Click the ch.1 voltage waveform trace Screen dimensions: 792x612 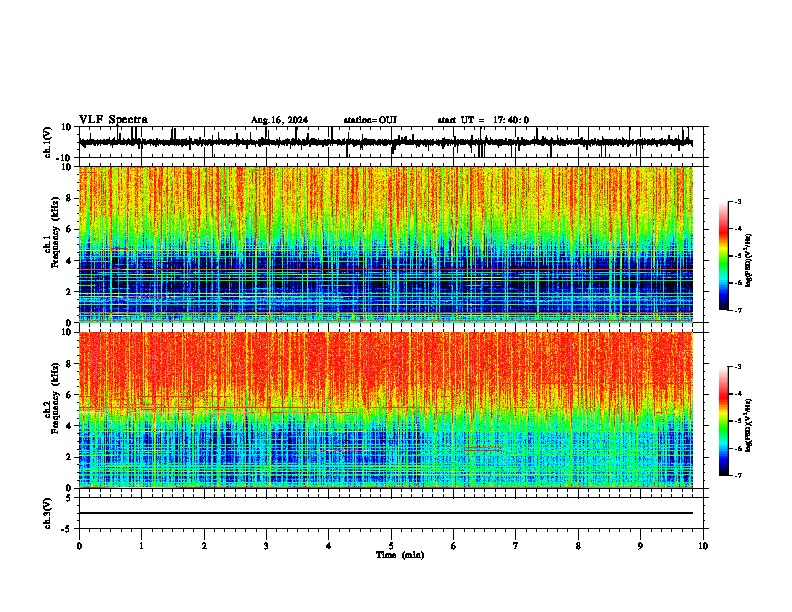coord(386,143)
